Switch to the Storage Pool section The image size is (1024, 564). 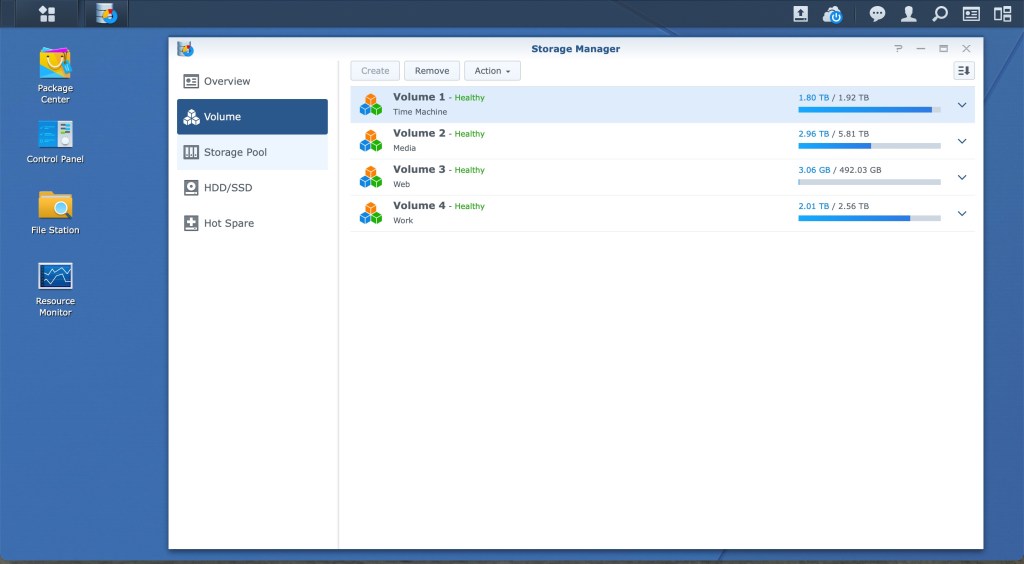(x=252, y=152)
